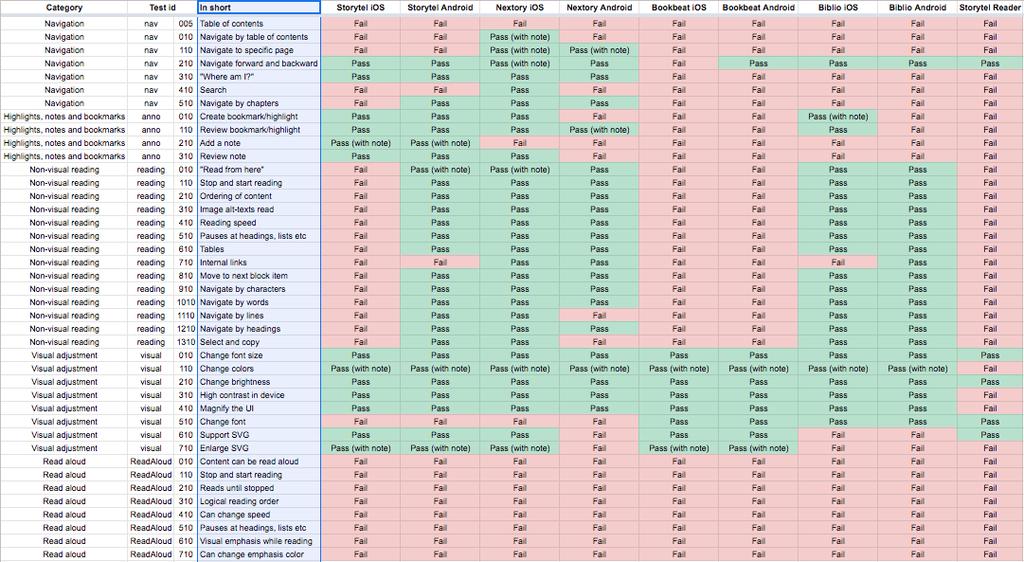Select the 'Enlarge SVG' cell
This screenshot has height=562, width=1024.
coord(259,448)
